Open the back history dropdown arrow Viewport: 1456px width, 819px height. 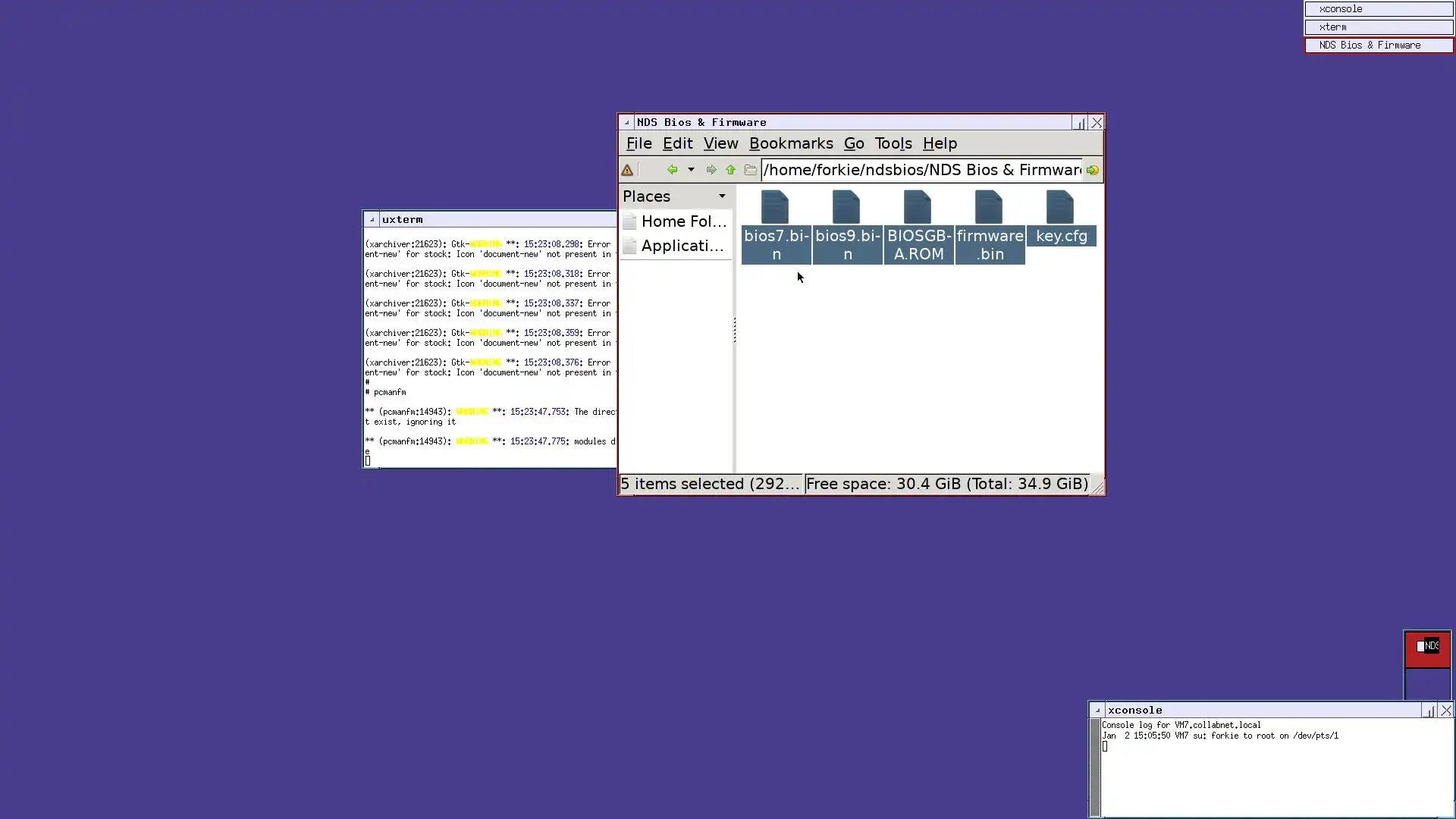click(x=691, y=170)
